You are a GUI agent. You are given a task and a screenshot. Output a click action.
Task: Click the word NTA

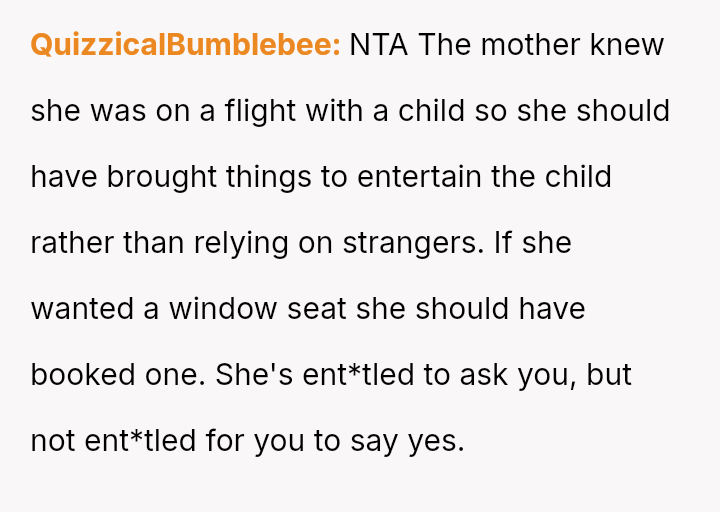pos(379,45)
